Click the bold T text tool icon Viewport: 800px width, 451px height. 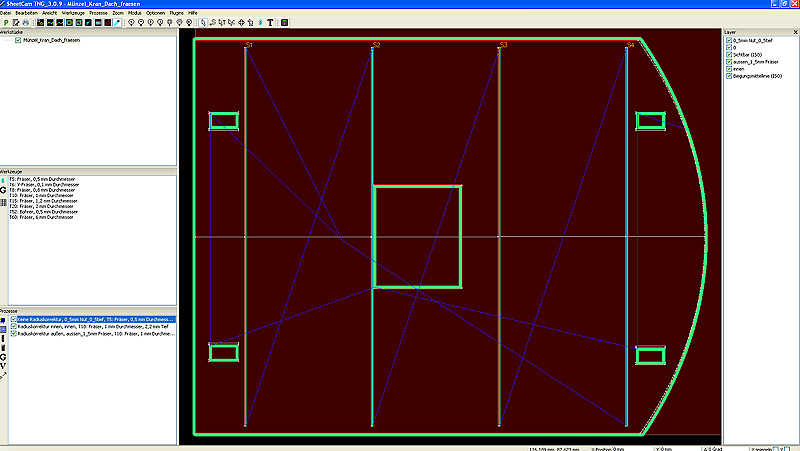(x=270, y=22)
